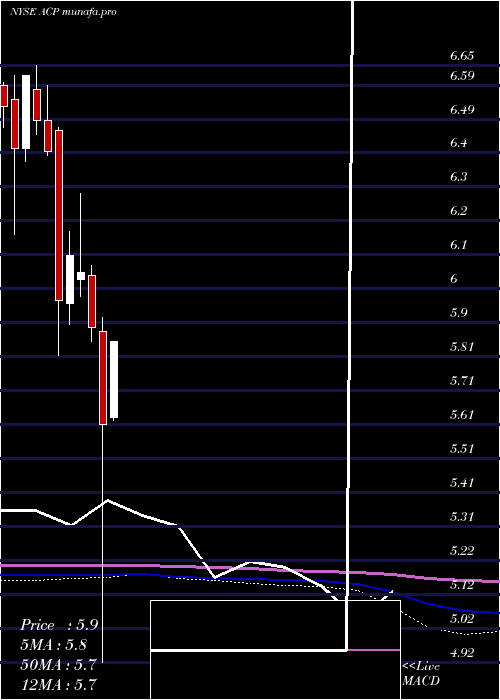This screenshot has width=500, height=700.
Task: Click the 5.41 price axis label
Action: 462,483
